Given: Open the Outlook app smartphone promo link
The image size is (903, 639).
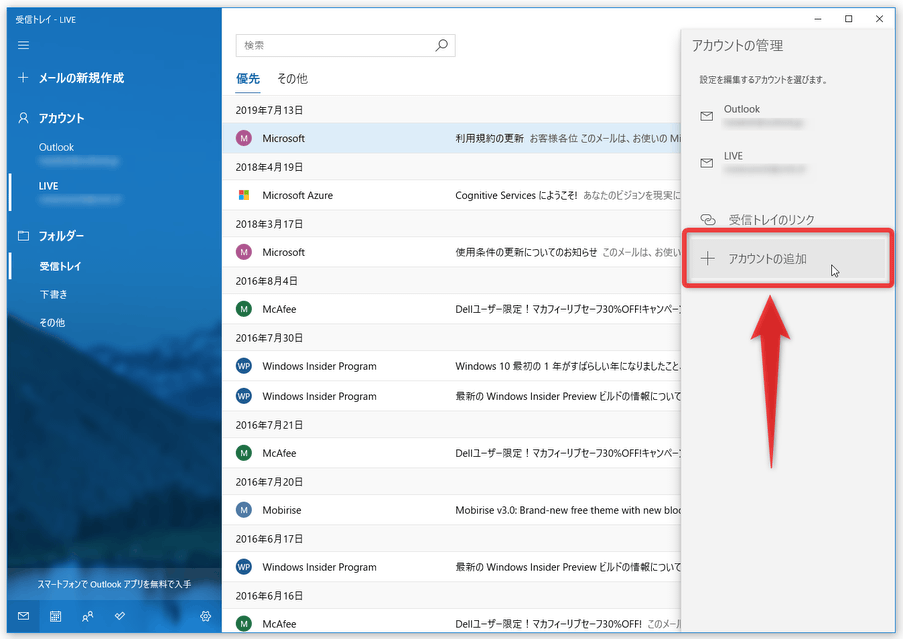Looking at the screenshot, I should 114,584.
